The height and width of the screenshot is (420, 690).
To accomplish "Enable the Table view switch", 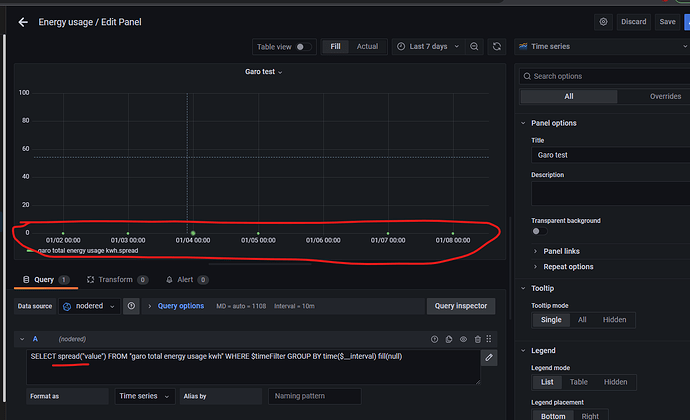I will (x=304, y=47).
